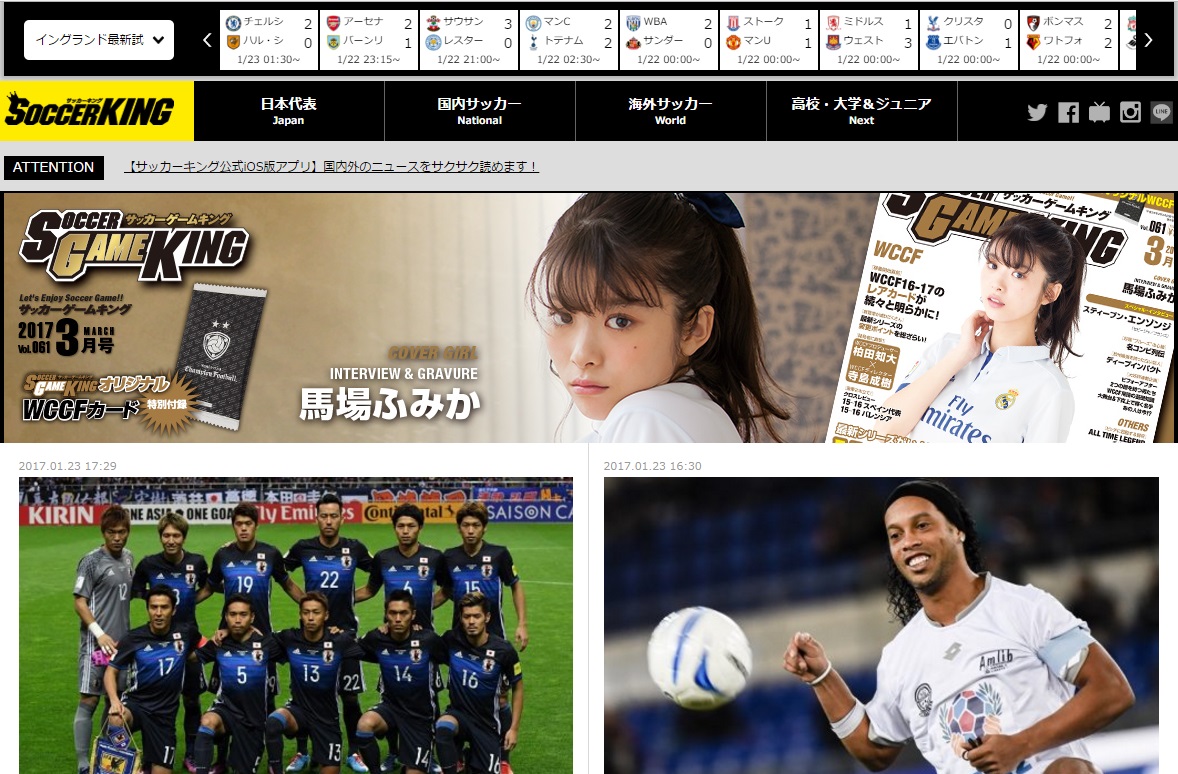Open the チェルシ vs ハル・シ match card

(x=269, y=40)
